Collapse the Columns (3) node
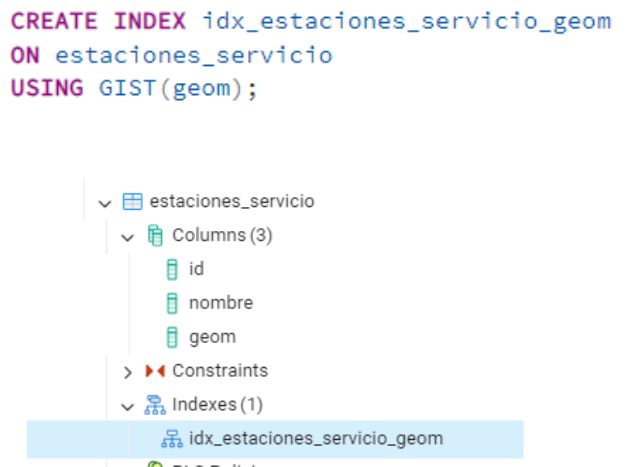The height and width of the screenshot is (467, 631). coord(128,236)
